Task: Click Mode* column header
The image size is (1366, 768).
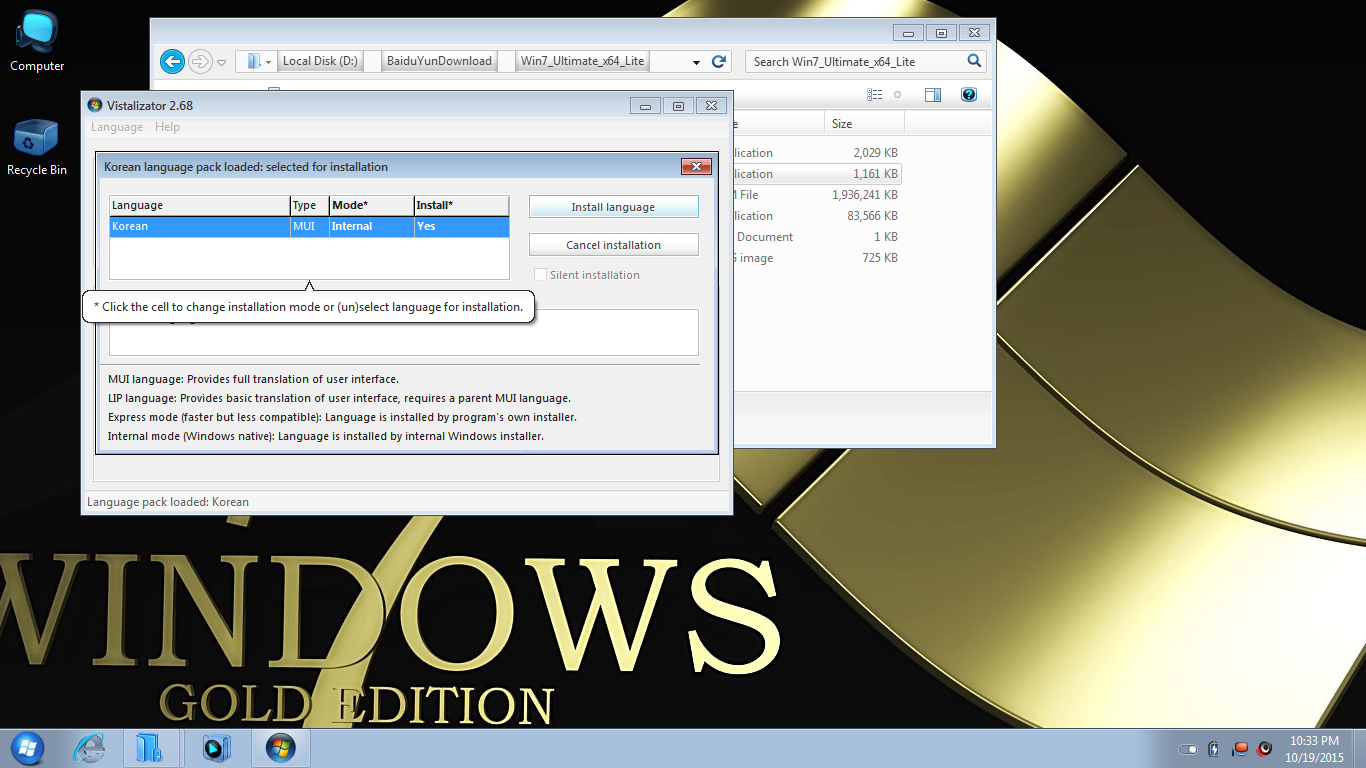Action: tap(371, 205)
